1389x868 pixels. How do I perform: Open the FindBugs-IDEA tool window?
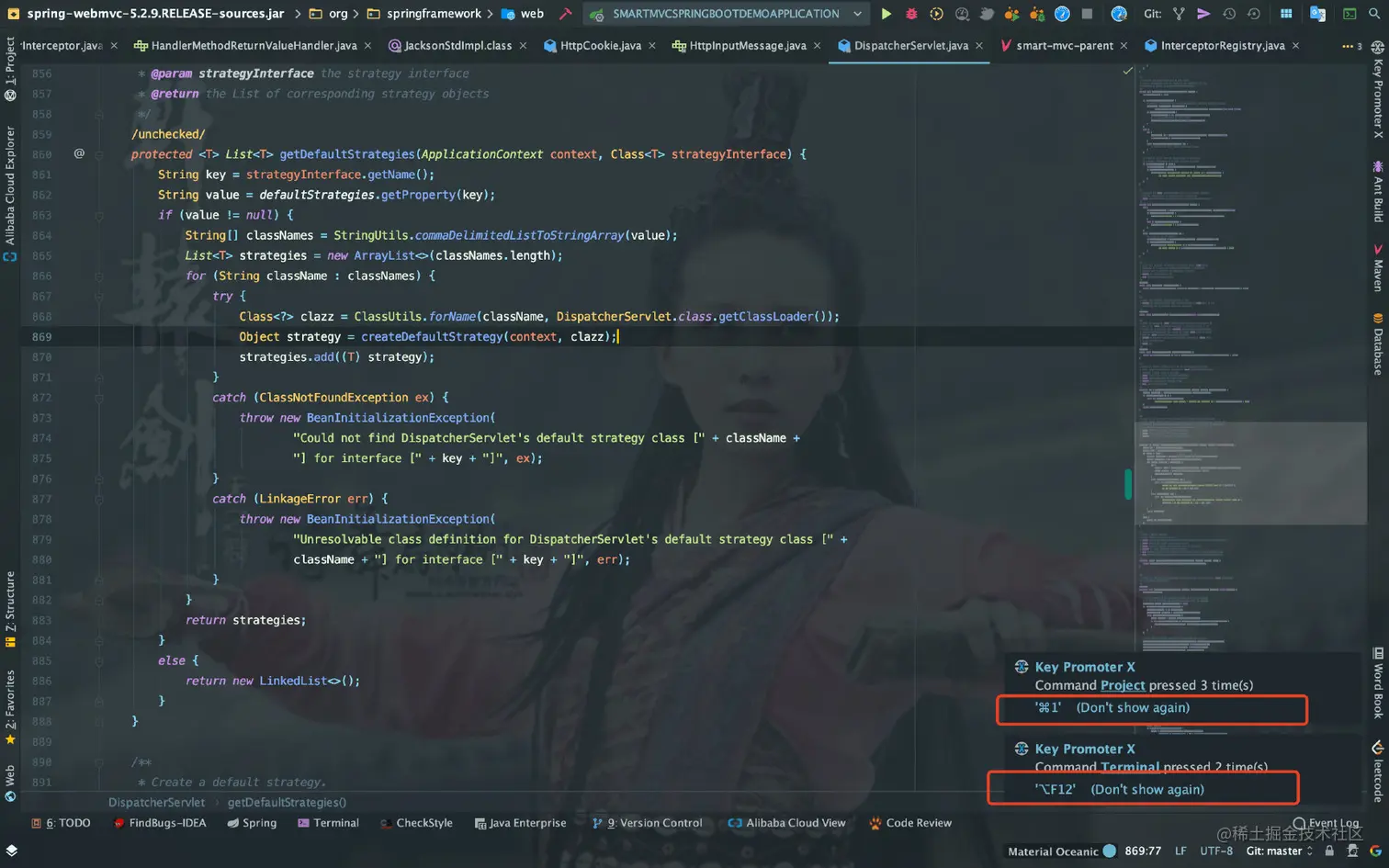click(159, 823)
